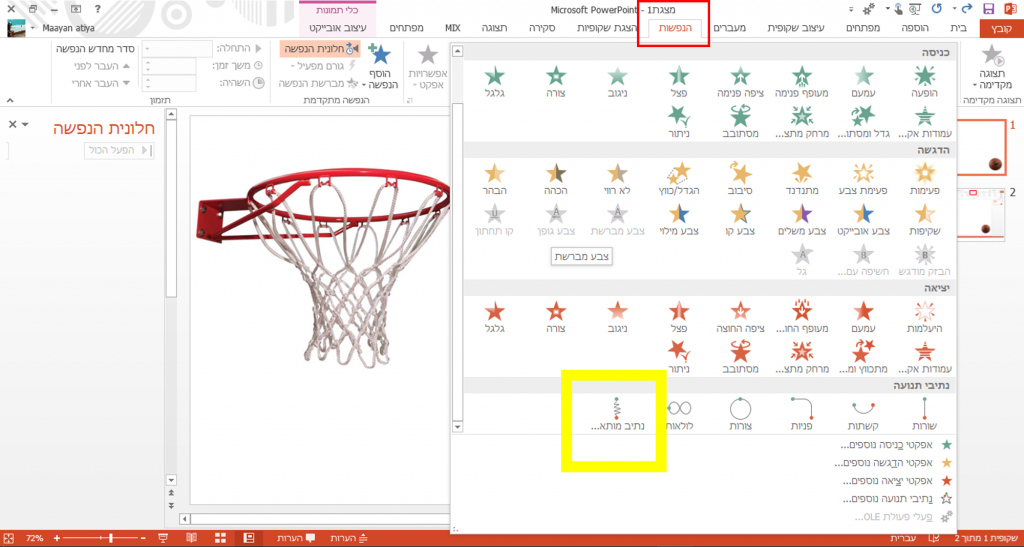Select slide 2 thumbnail
Image resolution: width=1024 pixels, height=547 pixels.
(982, 213)
